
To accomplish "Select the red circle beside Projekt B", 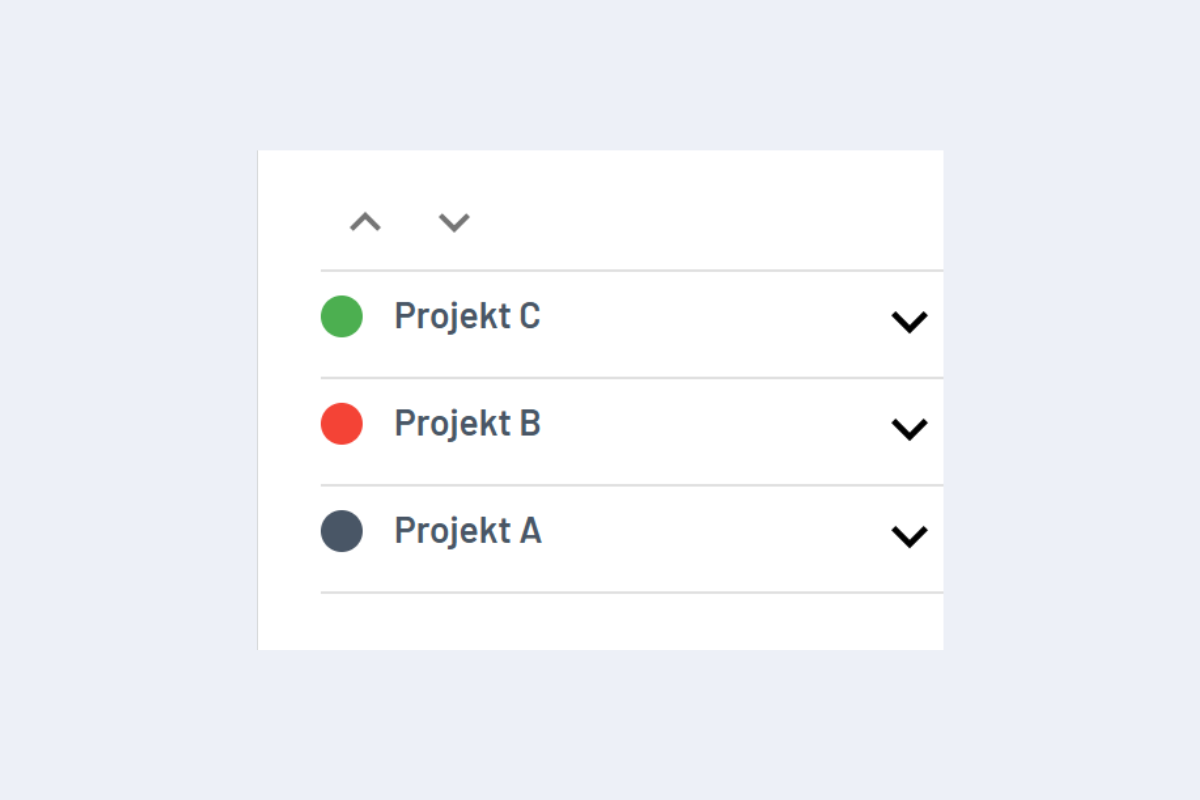I will (341, 423).
